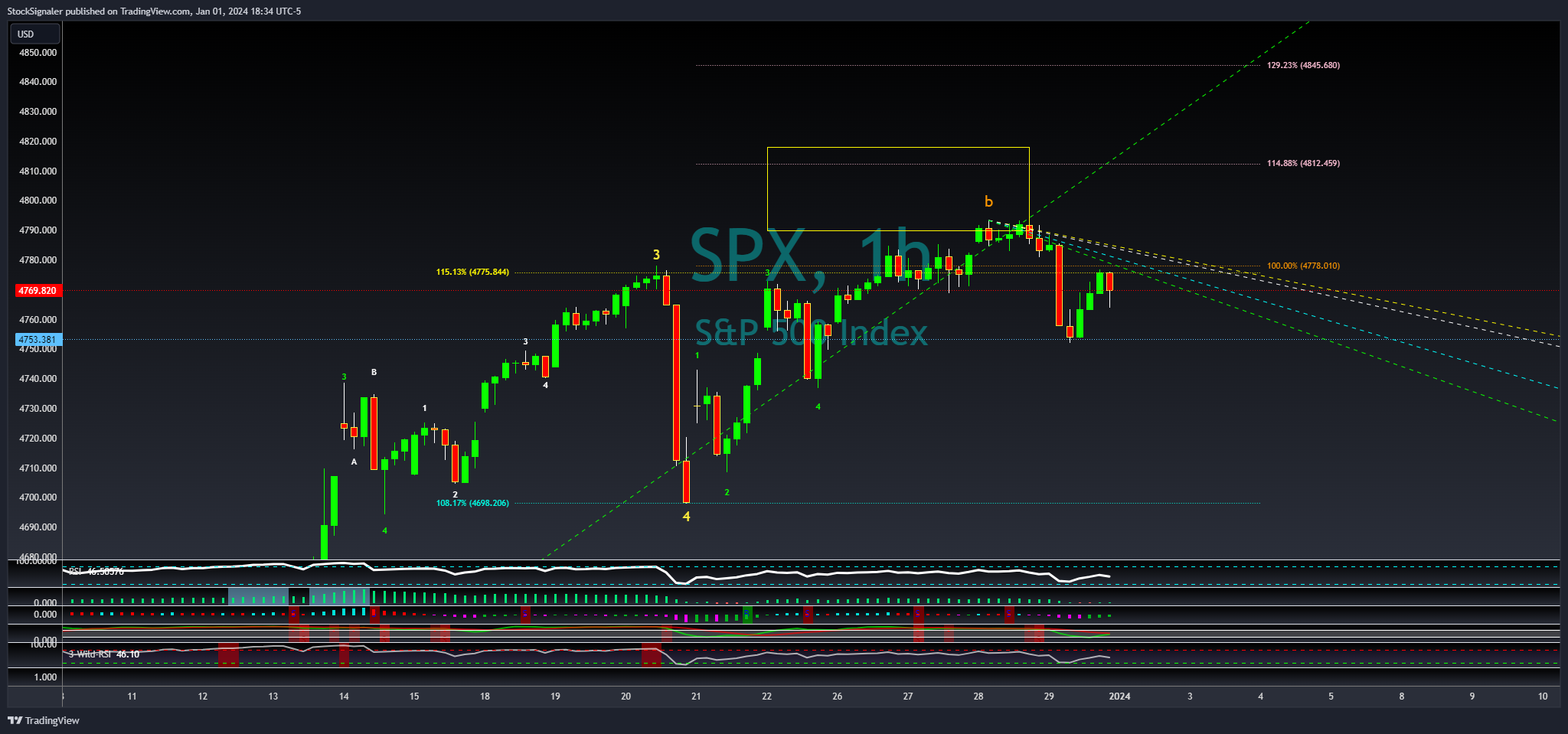Click the StockSignaler published header text
The width and height of the screenshot is (1568, 734).
coord(154,11)
